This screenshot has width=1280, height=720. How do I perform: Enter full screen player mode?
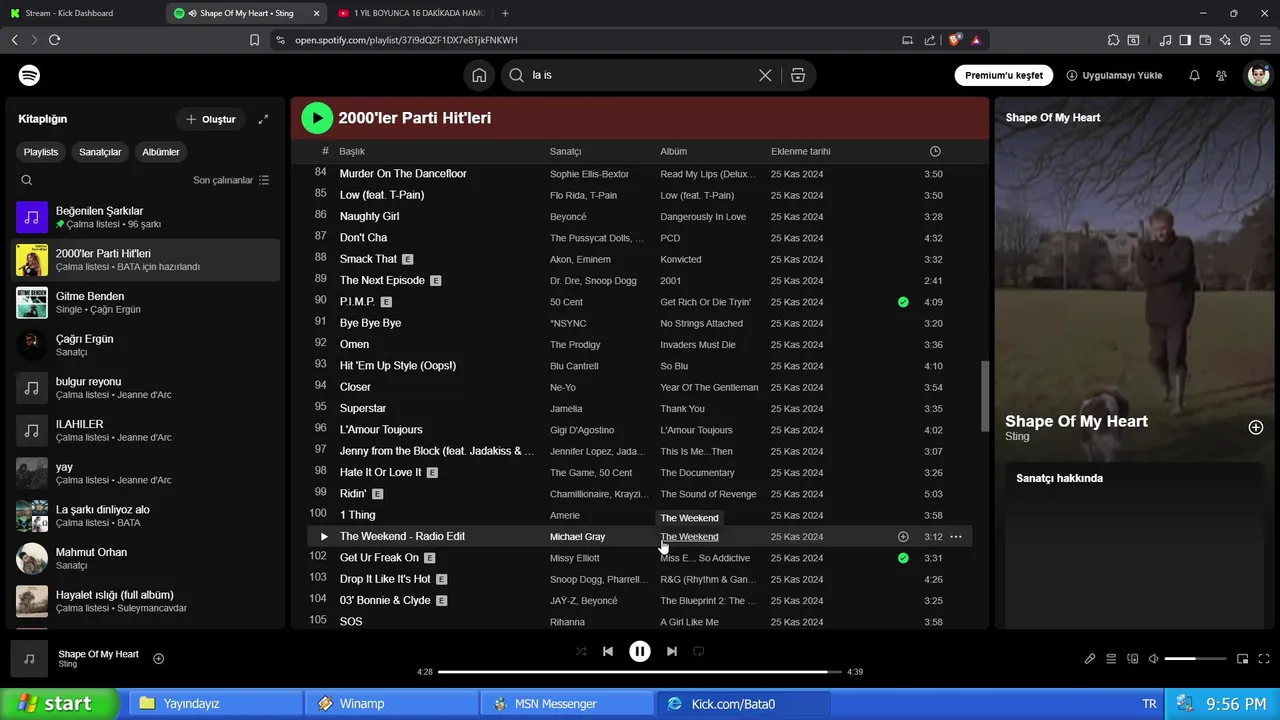[x=1263, y=659]
